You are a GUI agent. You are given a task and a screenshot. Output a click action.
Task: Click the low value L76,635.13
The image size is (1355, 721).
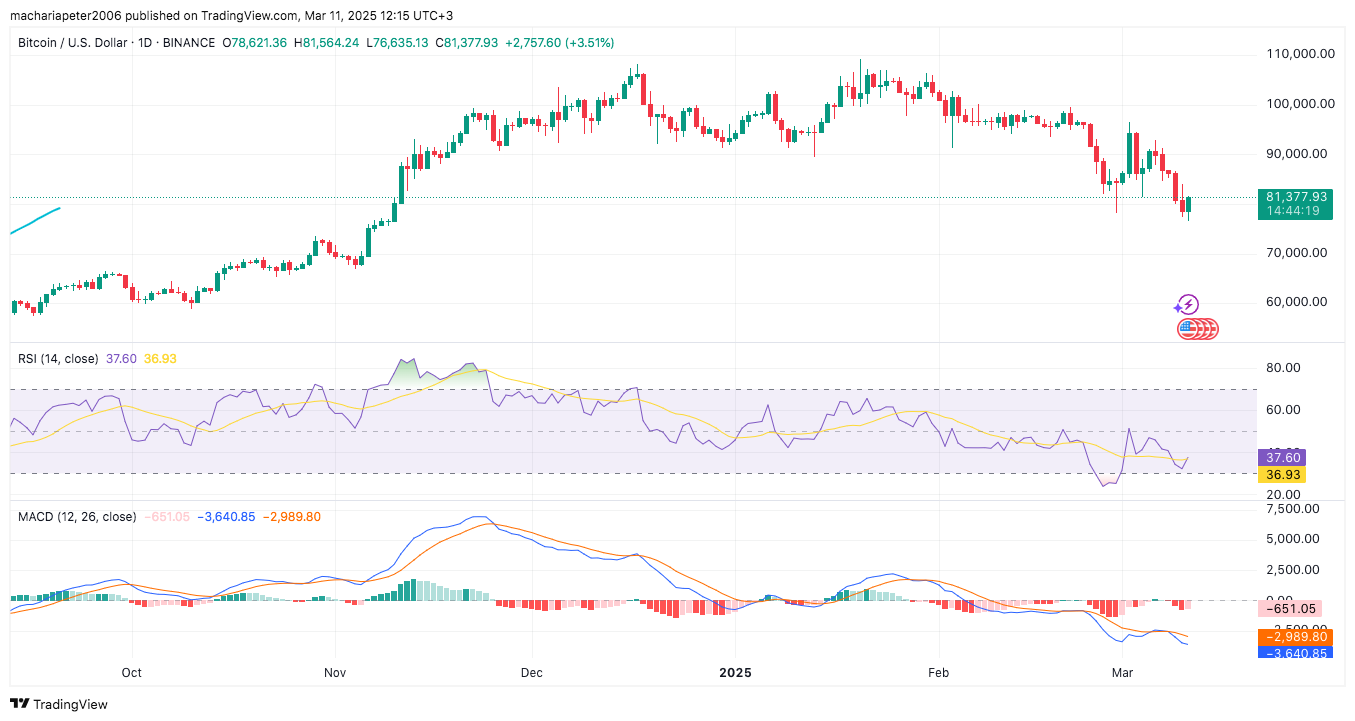pyautogui.click(x=397, y=43)
